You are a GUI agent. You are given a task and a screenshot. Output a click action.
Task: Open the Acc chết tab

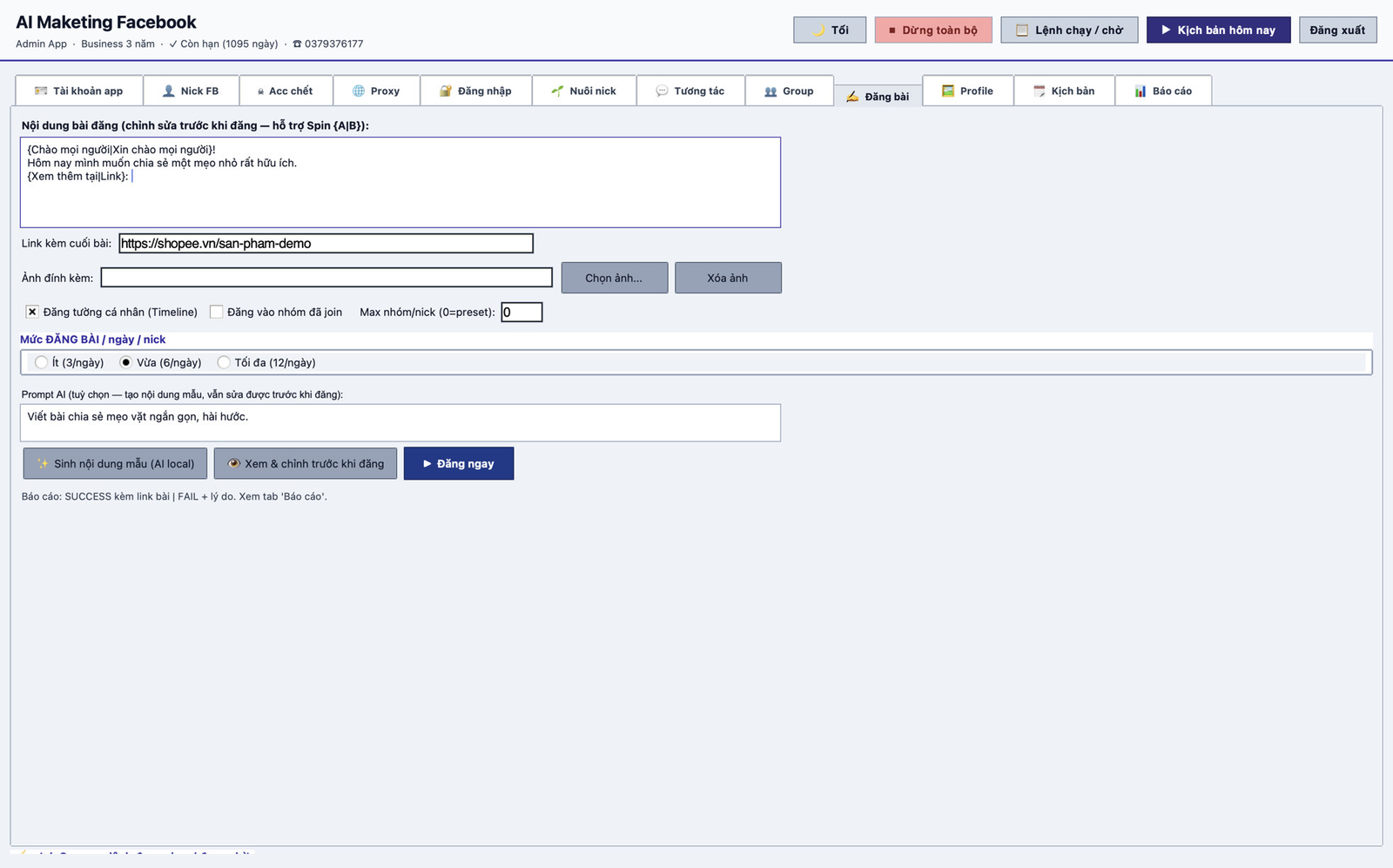pos(286,91)
